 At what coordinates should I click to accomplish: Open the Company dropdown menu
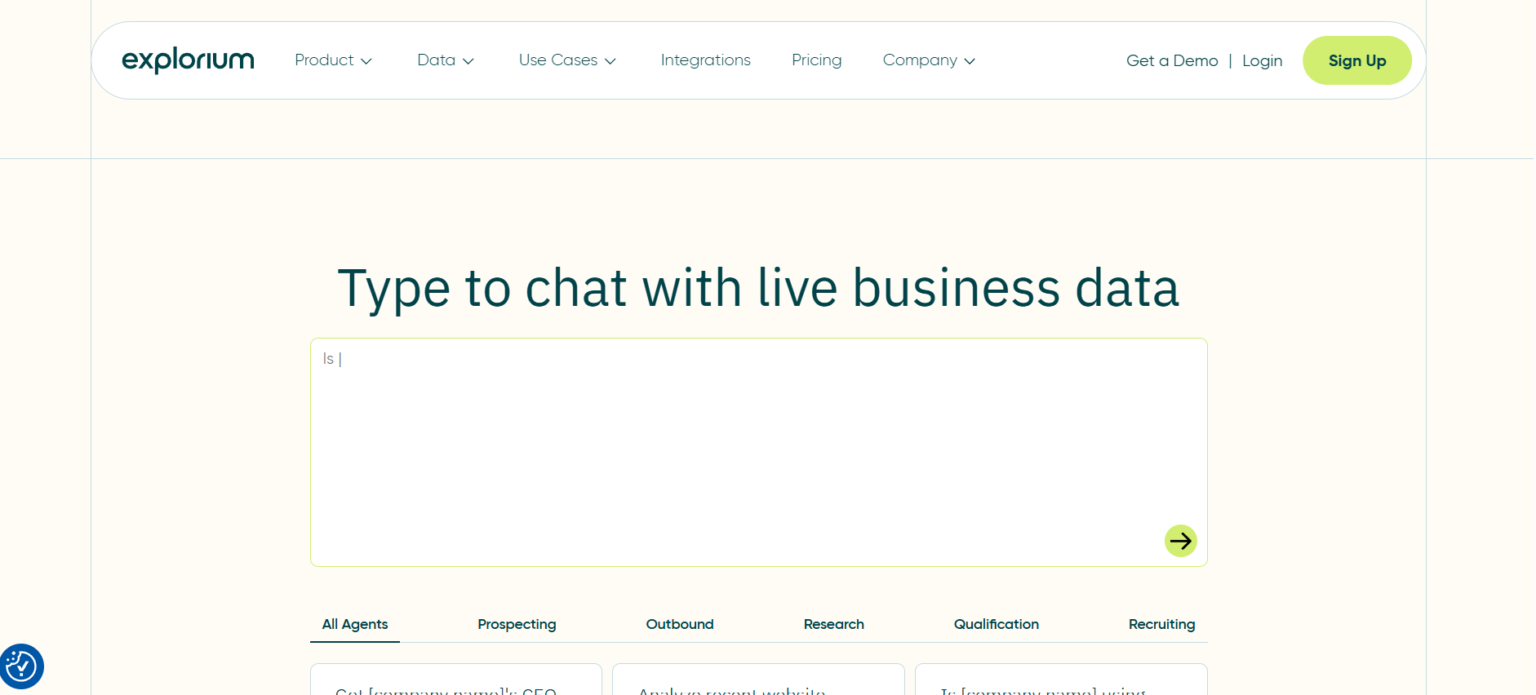point(928,60)
